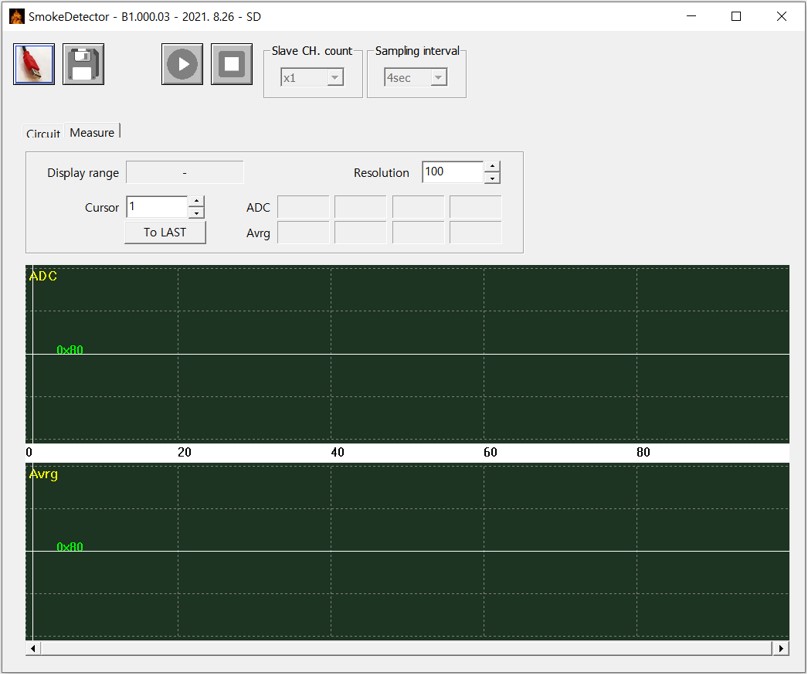The width and height of the screenshot is (807, 674).
Task: Click into the Cursor input field
Action: coord(156,207)
